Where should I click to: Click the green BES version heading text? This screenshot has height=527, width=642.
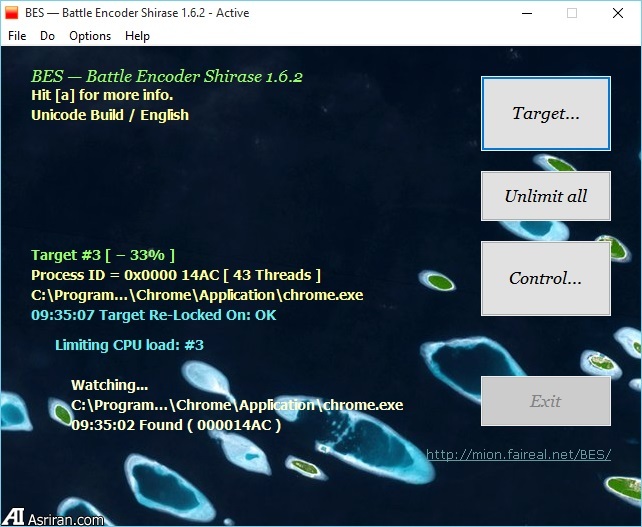click(167, 77)
